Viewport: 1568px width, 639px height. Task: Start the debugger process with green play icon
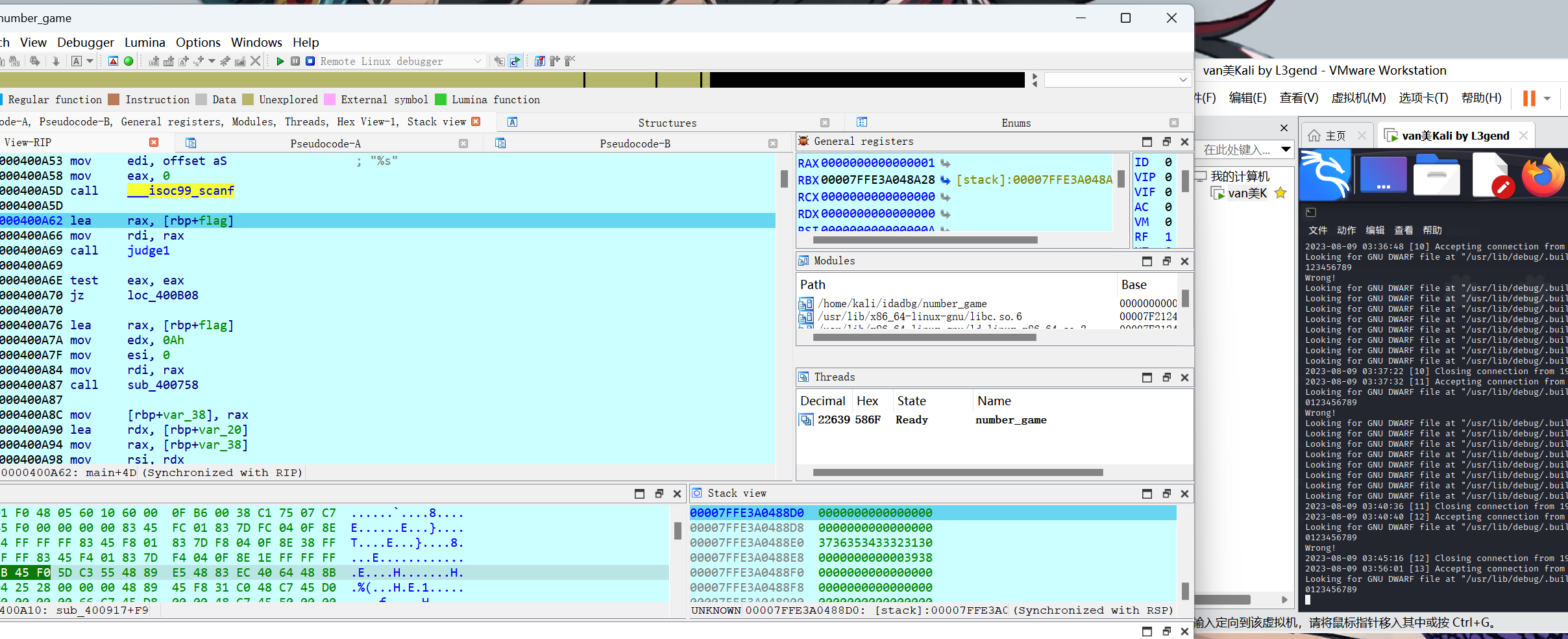click(x=280, y=61)
